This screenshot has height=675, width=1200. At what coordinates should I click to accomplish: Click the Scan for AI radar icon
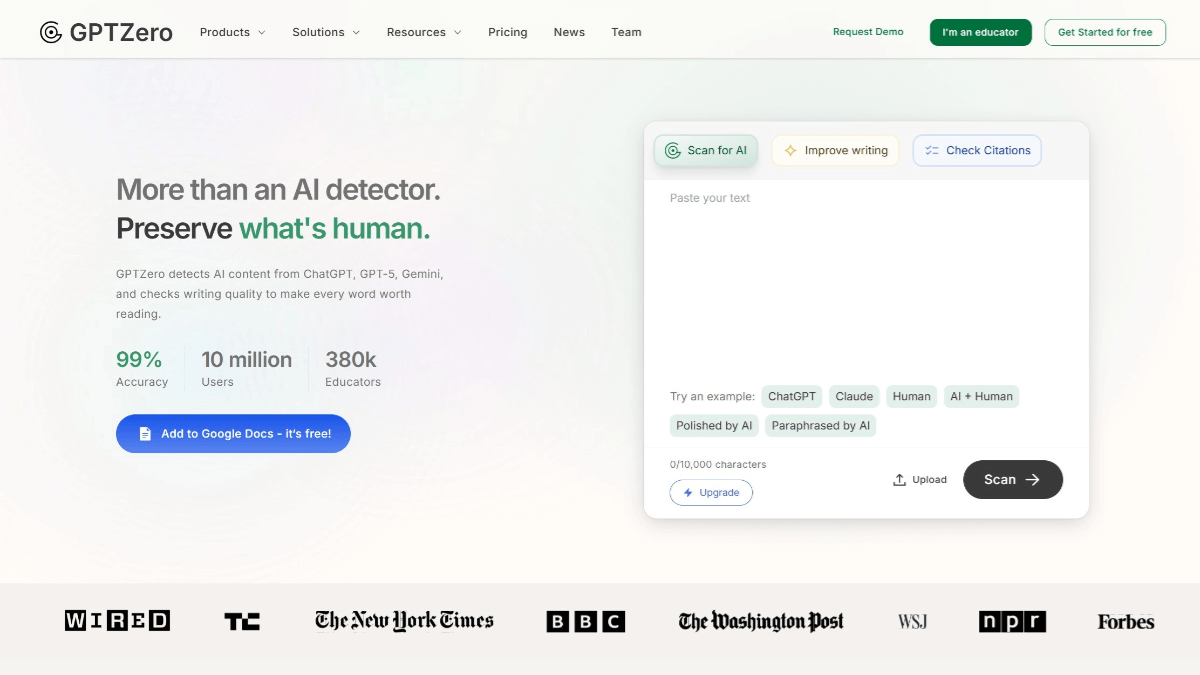[673, 151]
